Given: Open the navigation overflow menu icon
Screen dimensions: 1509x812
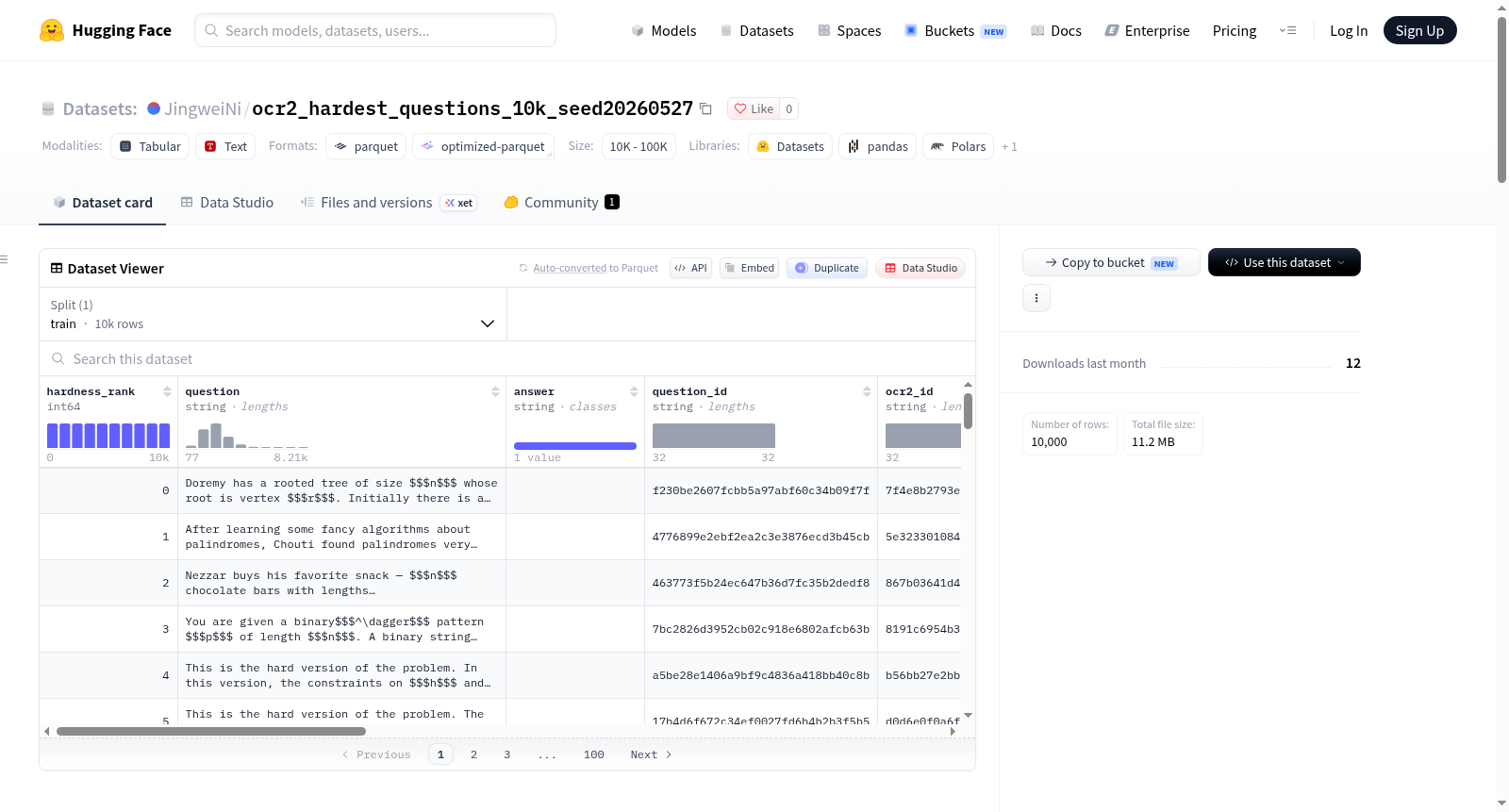Looking at the screenshot, I should coord(1287,30).
